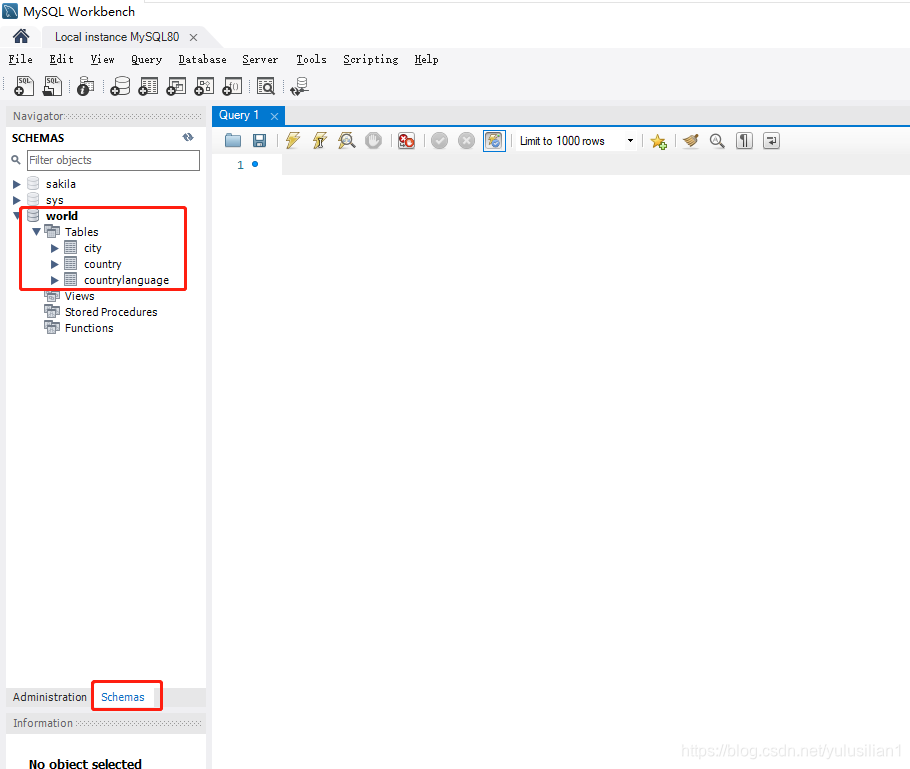Screen dimensions: 910x769
Task: Execute the SQL script lightning icon
Action: point(292,140)
